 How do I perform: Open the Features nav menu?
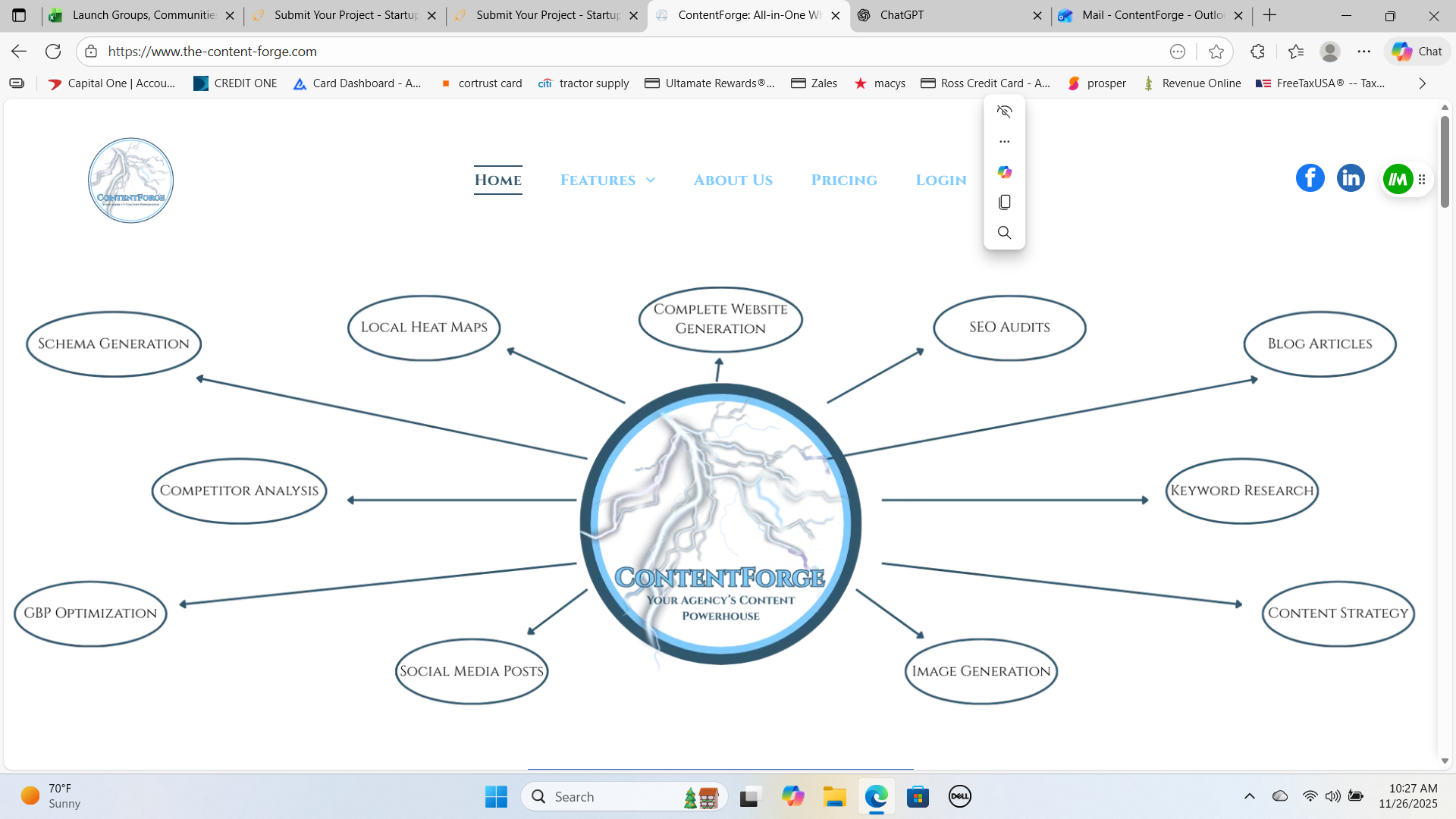click(598, 180)
